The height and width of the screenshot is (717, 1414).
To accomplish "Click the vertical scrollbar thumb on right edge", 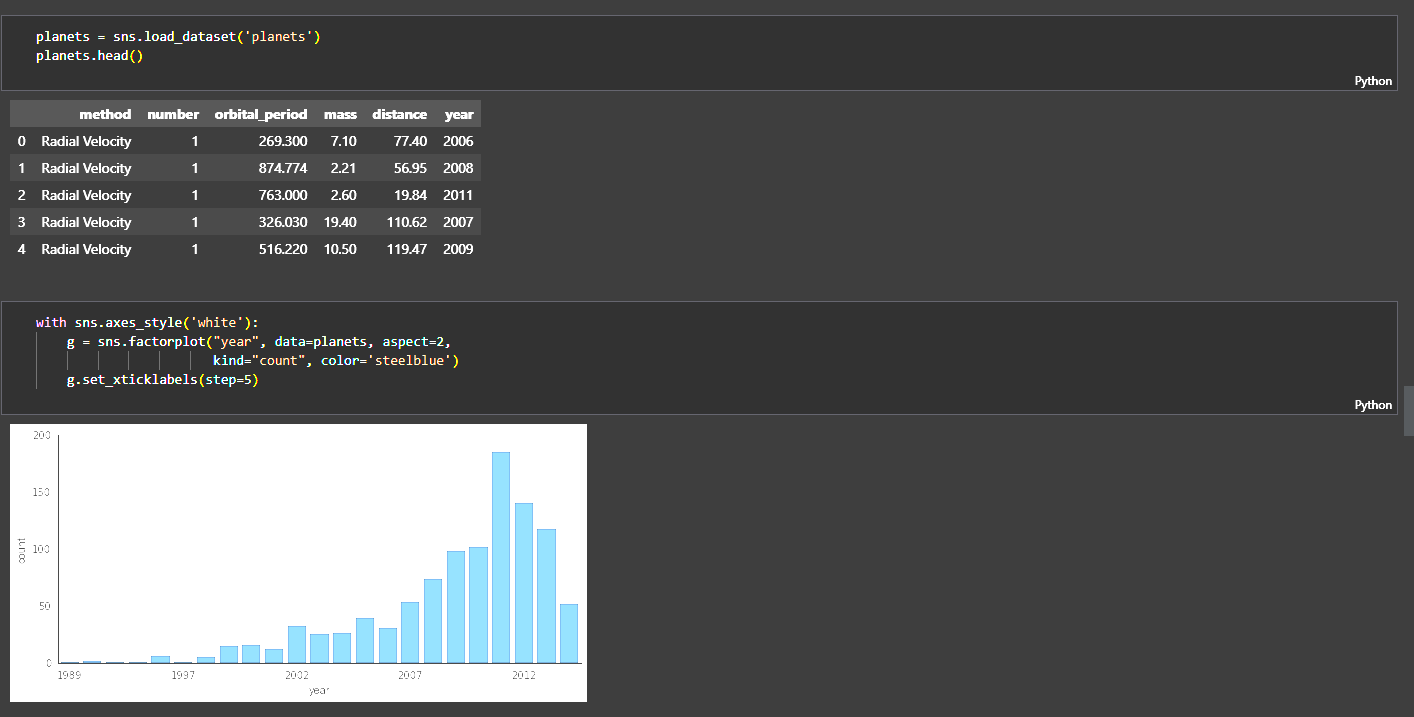I will pos(1408,410).
